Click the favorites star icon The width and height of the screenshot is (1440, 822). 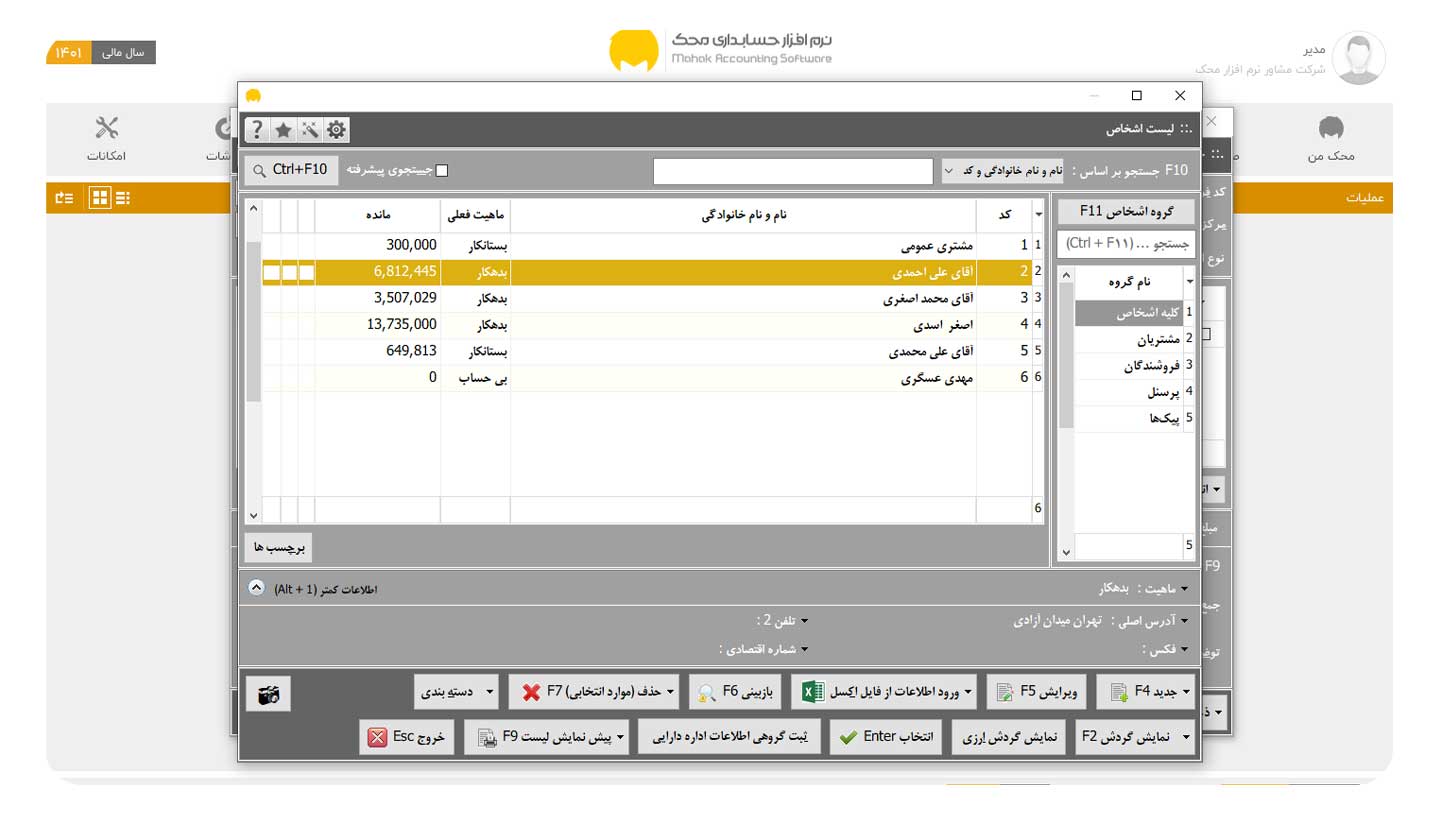tap(284, 129)
